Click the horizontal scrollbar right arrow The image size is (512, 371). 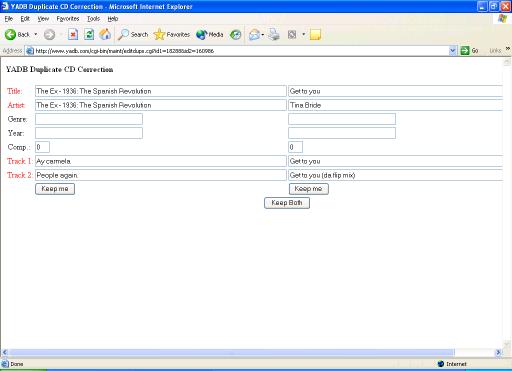click(x=498, y=352)
